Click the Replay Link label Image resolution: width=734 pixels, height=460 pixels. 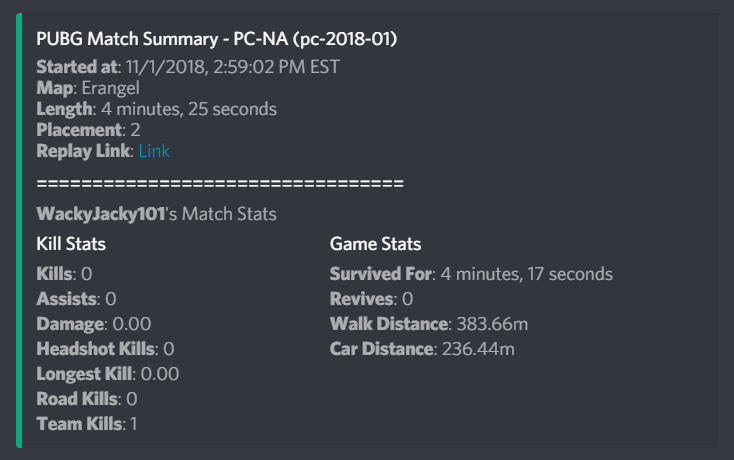tap(84, 150)
